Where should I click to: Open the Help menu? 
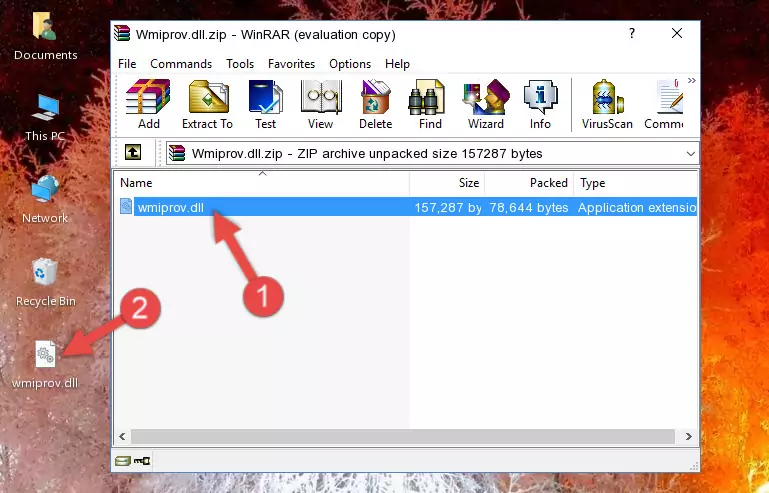[x=397, y=64]
